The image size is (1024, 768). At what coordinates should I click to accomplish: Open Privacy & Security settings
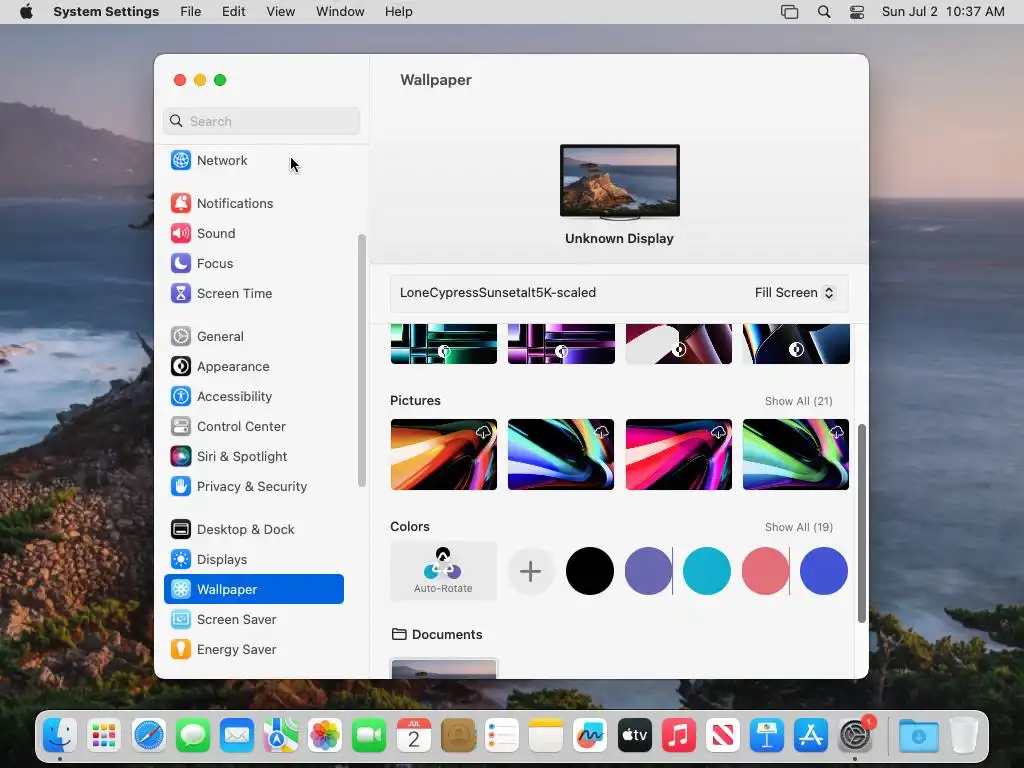click(253, 487)
